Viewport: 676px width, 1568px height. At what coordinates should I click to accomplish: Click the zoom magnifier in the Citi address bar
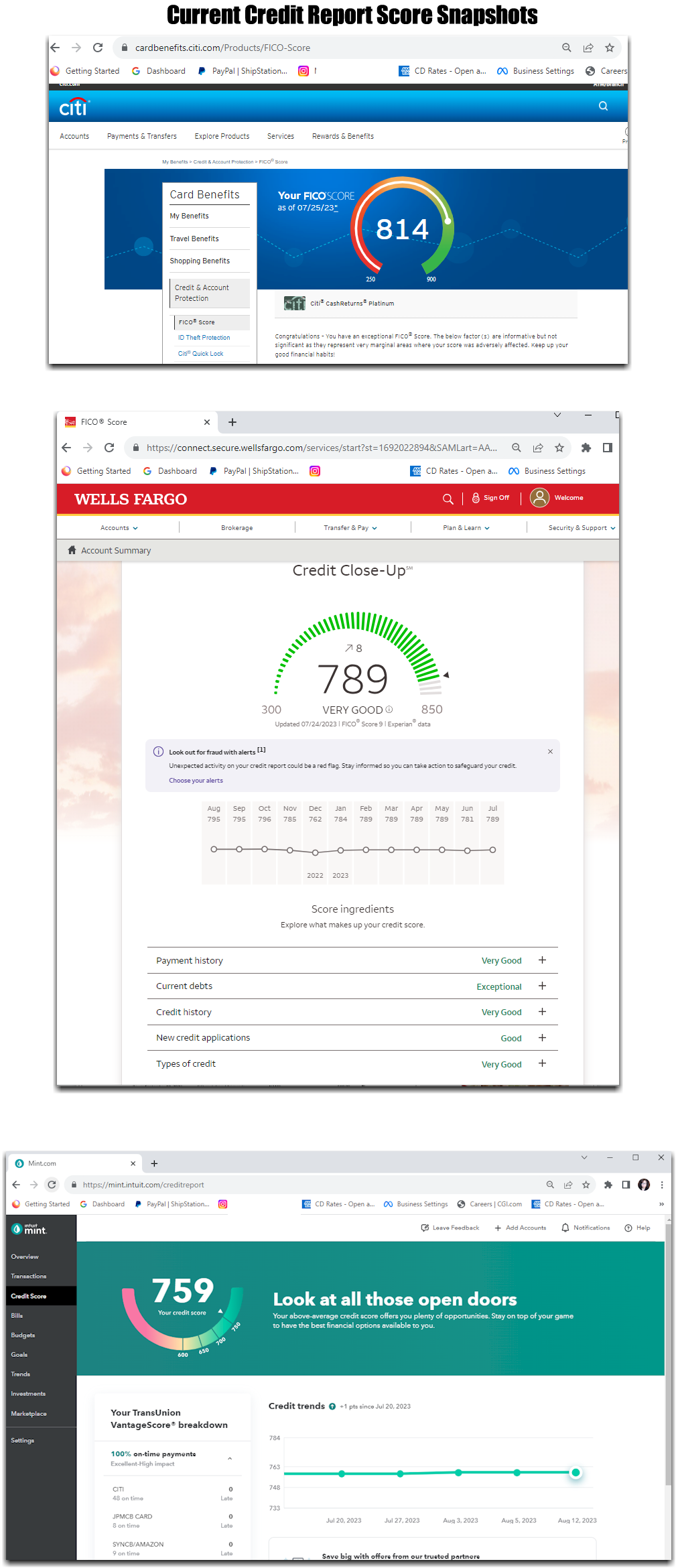point(567,48)
